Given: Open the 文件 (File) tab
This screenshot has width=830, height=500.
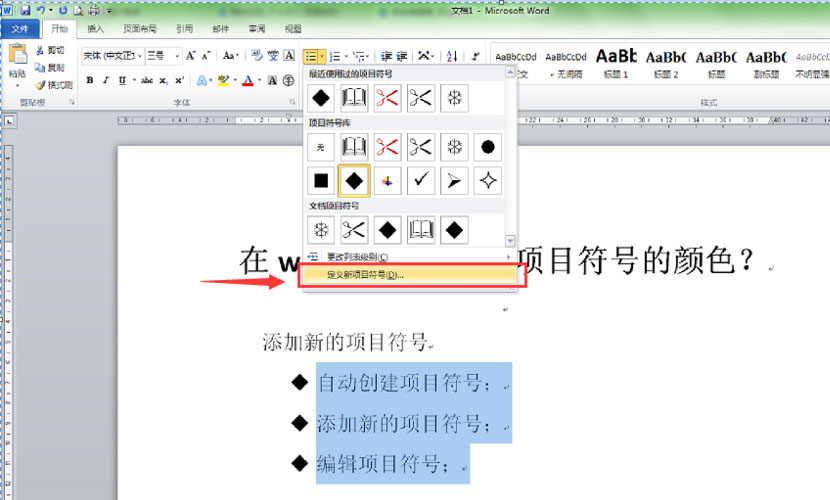Looking at the screenshot, I should pyautogui.click(x=20, y=29).
